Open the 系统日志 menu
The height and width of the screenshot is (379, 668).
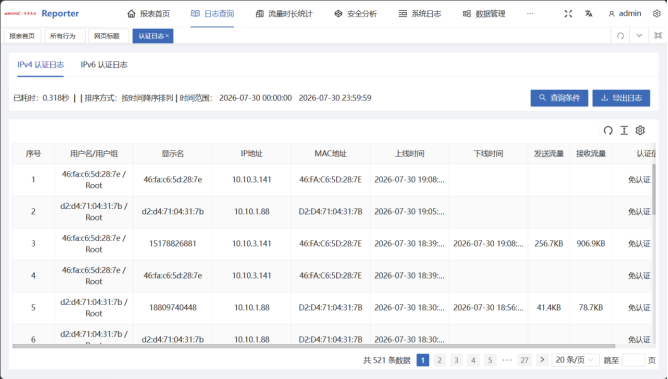coord(420,14)
